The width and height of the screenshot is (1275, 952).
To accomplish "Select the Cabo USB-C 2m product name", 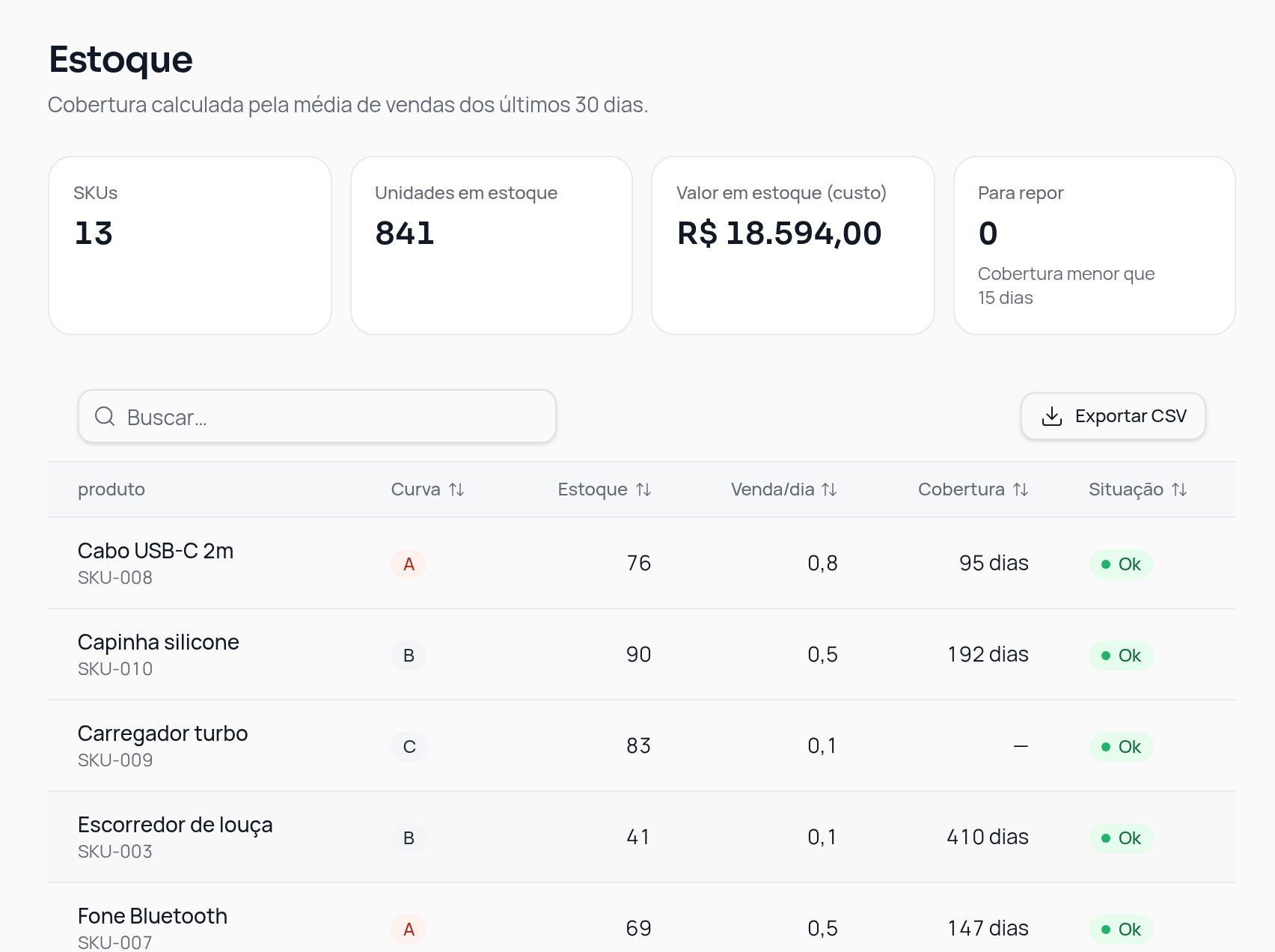I will 156,551.
